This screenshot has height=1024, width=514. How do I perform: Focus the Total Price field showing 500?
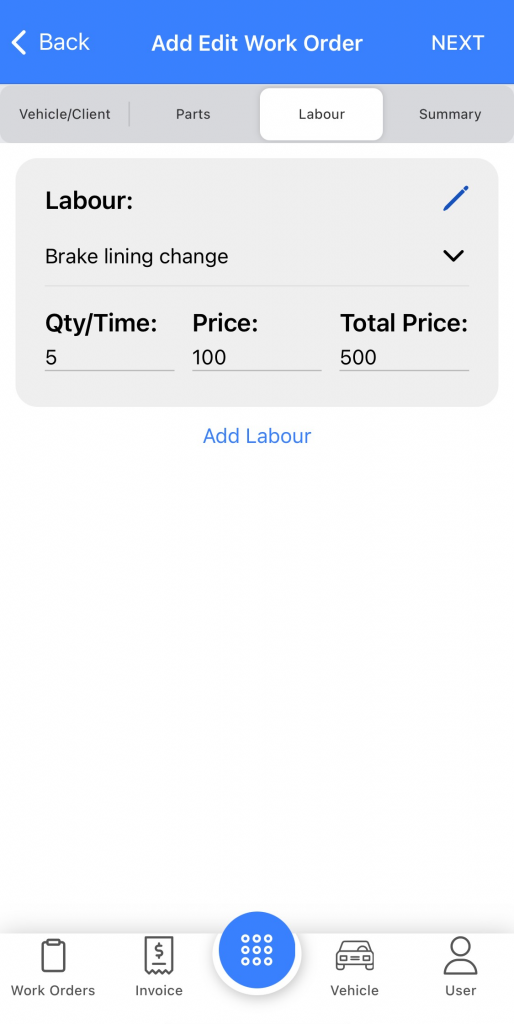coord(404,358)
